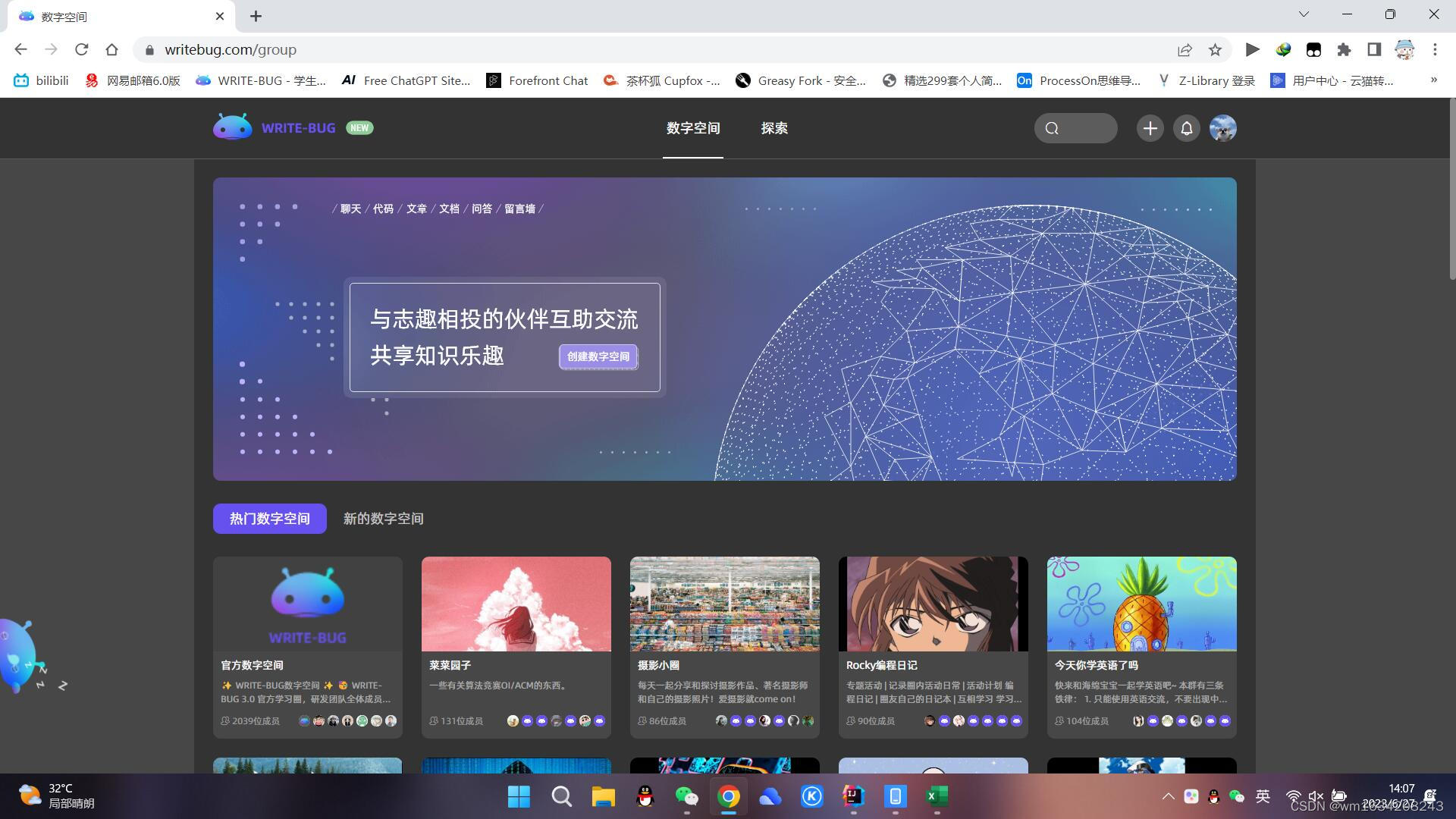
Task: Expand 菜菜园子 community details
Action: coord(516,647)
